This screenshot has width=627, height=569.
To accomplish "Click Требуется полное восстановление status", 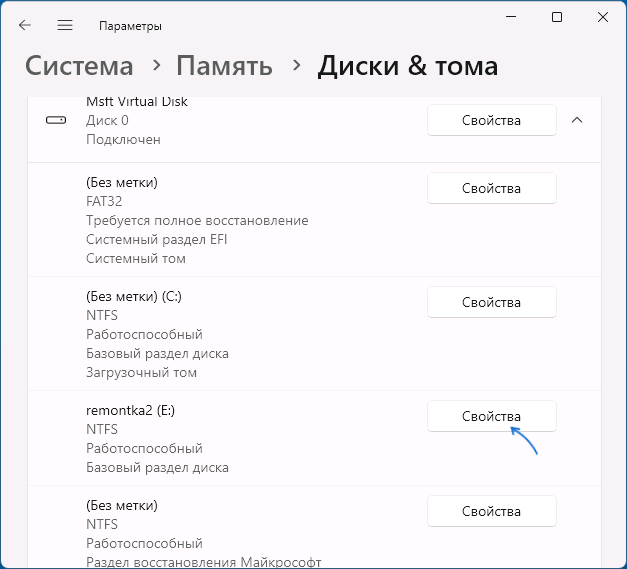I will (197, 220).
